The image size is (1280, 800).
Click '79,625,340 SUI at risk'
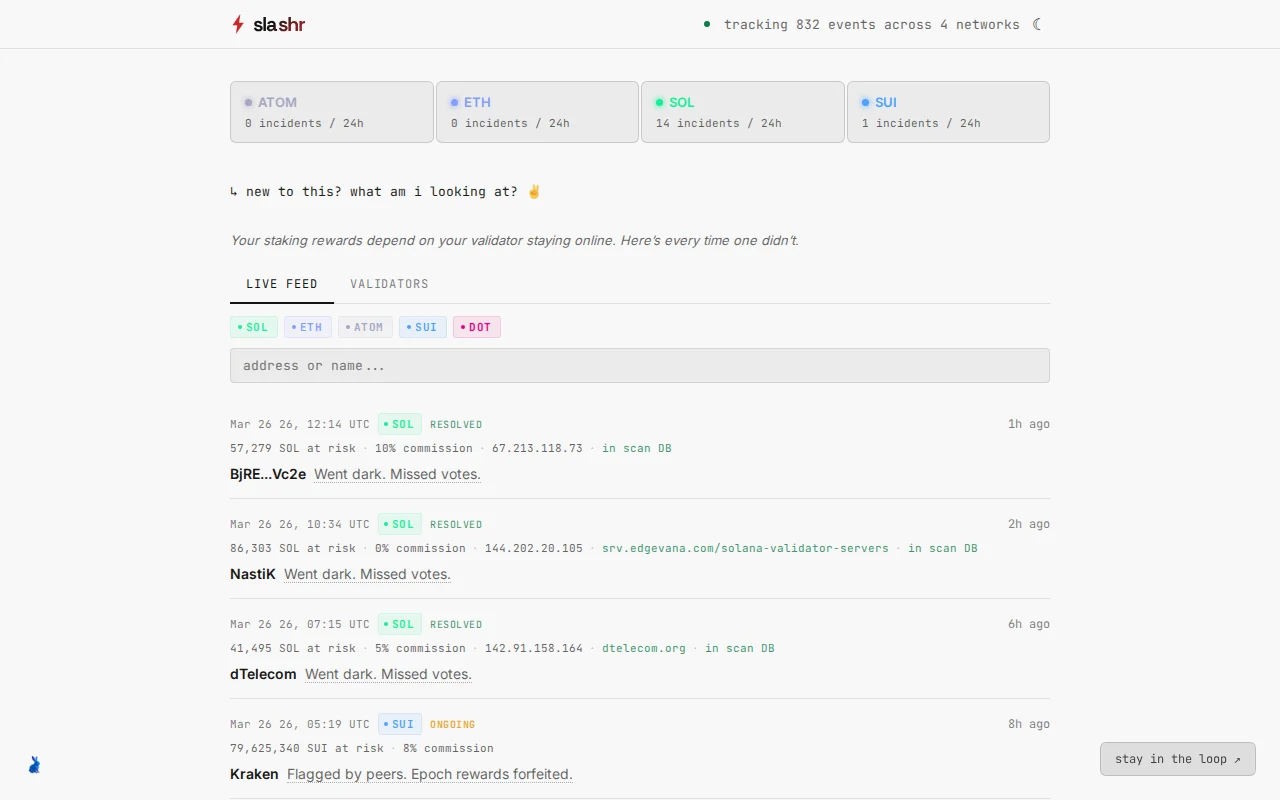(307, 748)
